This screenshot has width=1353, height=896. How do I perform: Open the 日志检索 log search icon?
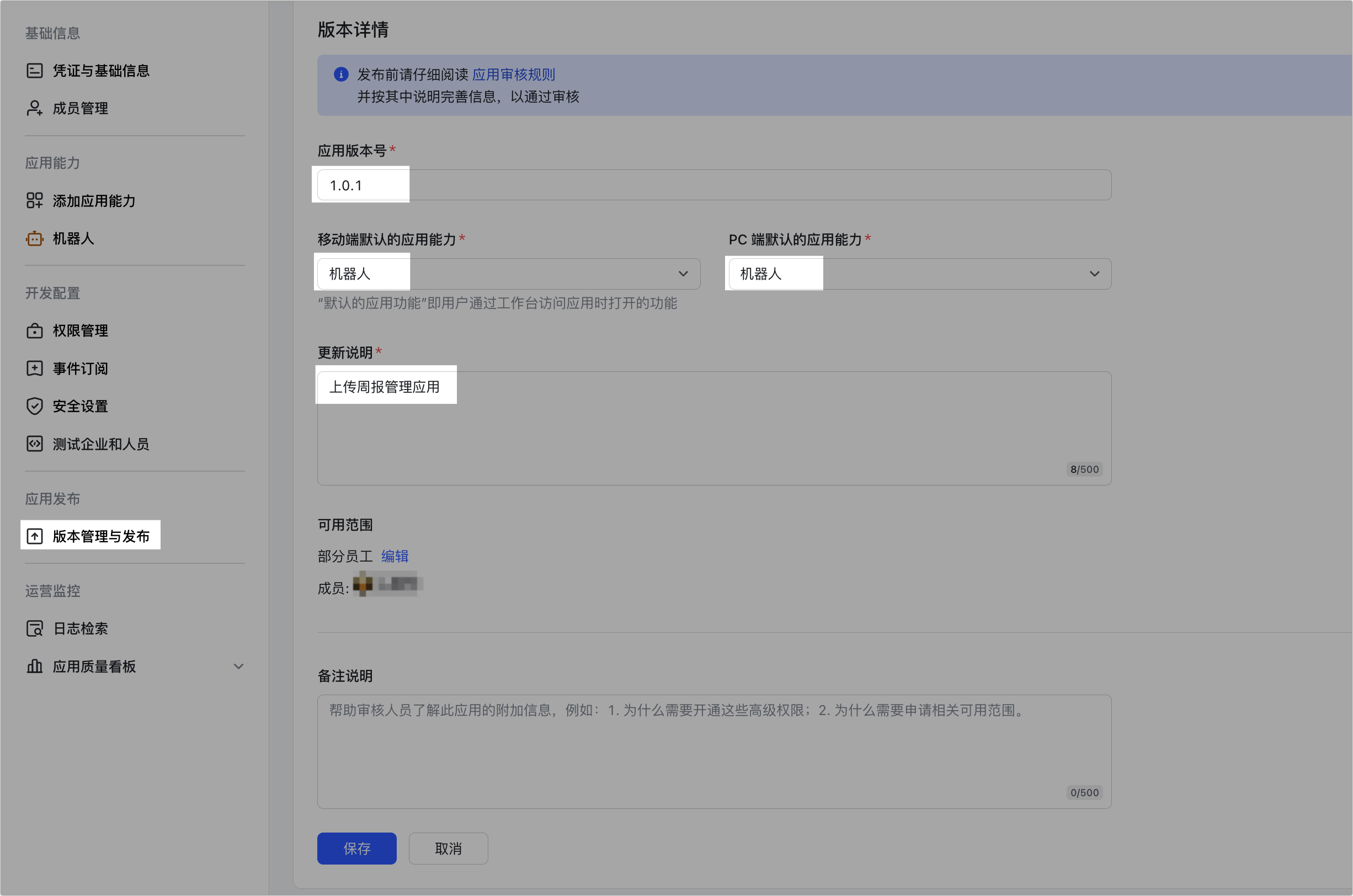pos(34,628)
